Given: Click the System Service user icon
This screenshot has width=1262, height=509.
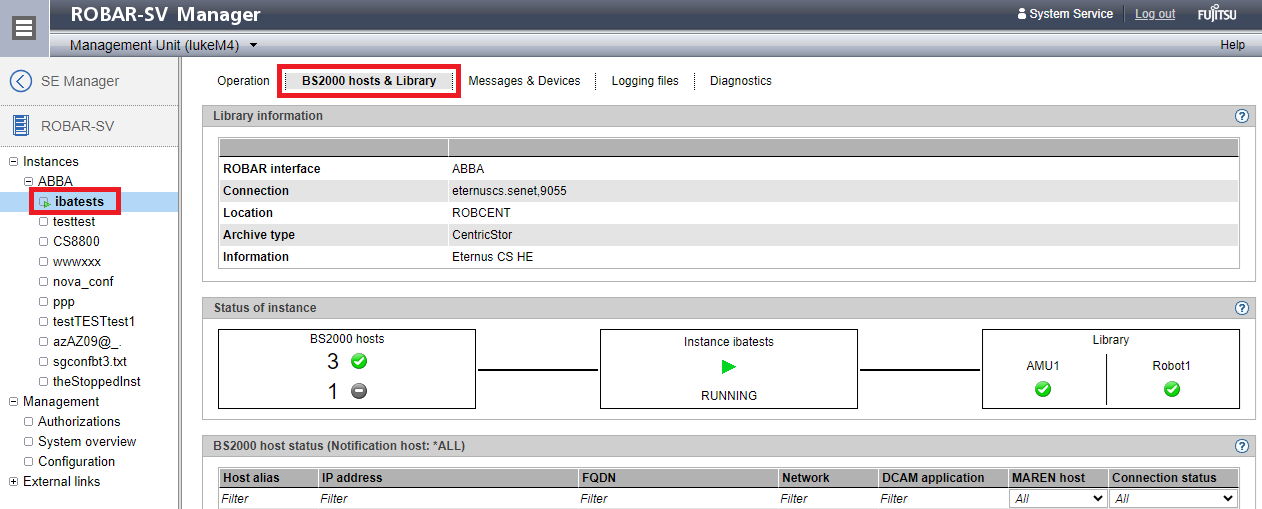Looking at the screenshot, I should click(x=1021, y=14).
